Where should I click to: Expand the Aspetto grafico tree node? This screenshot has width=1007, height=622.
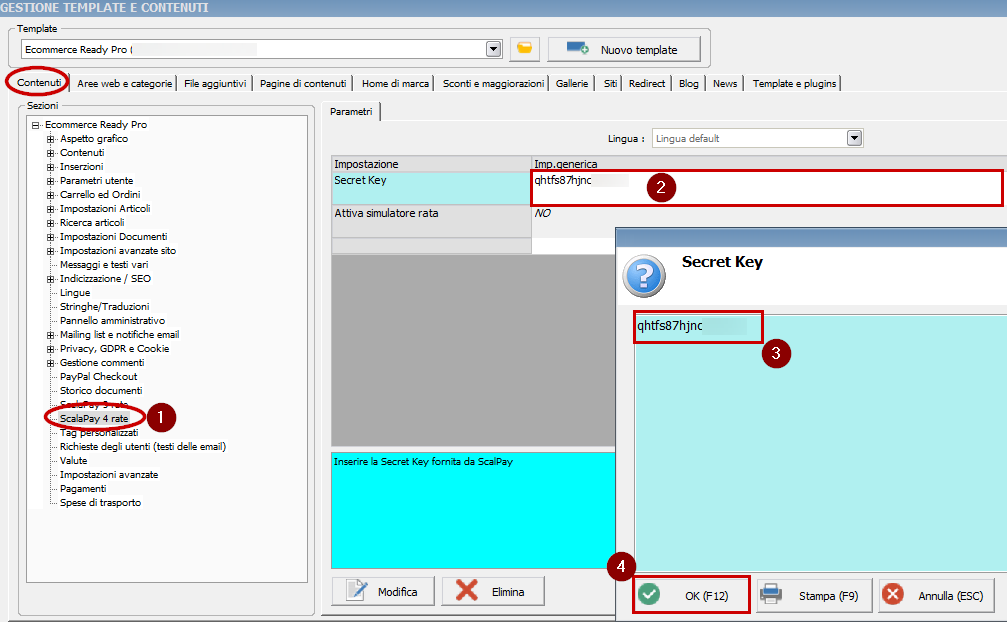pyautogui.click(x=51, y=139)
